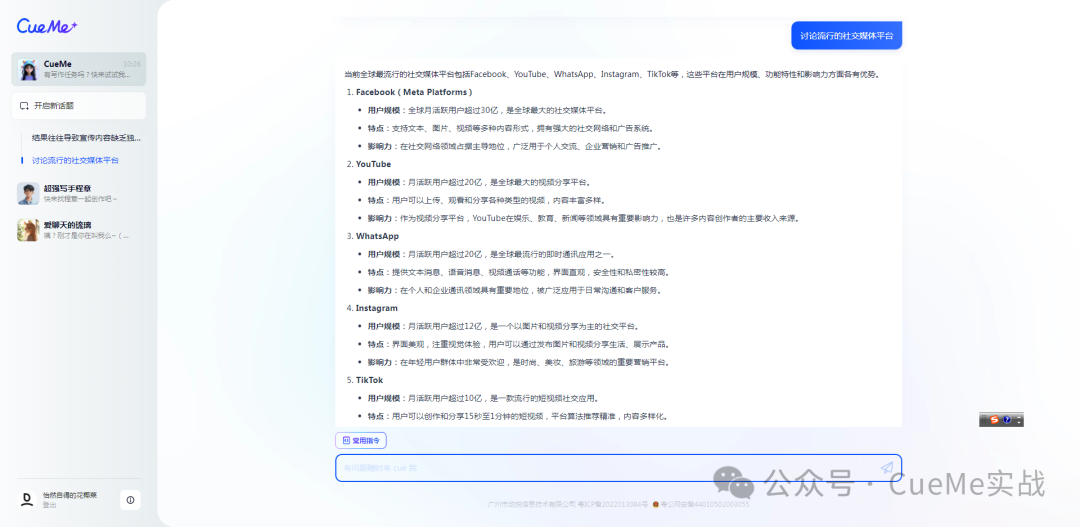Select topic 讨论流行的社交媒体平台 in sidebar
Viewport: 1080px width, 527px height.
(75, 160)
